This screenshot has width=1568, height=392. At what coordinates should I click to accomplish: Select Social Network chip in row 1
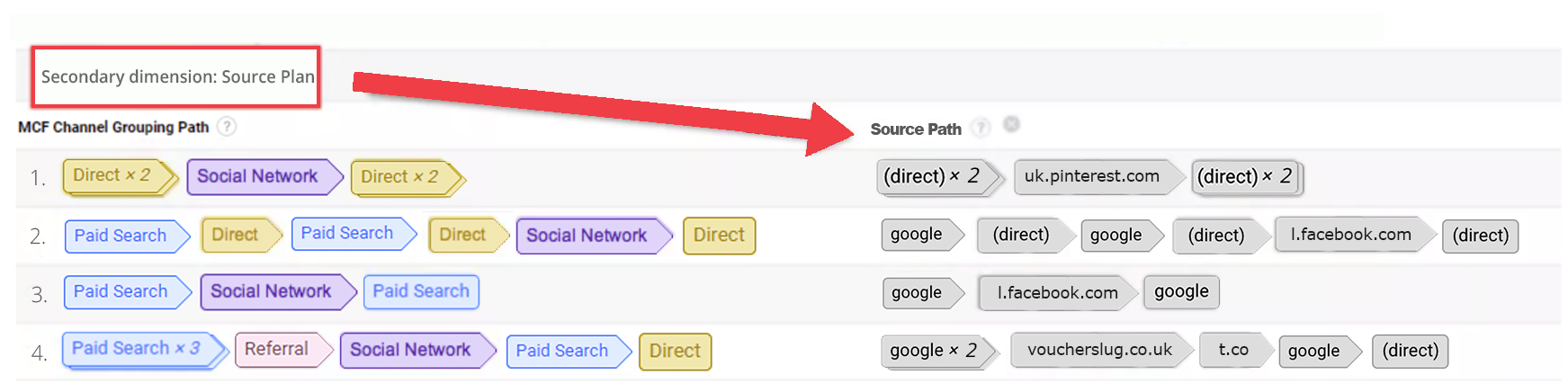pos(257,177)
